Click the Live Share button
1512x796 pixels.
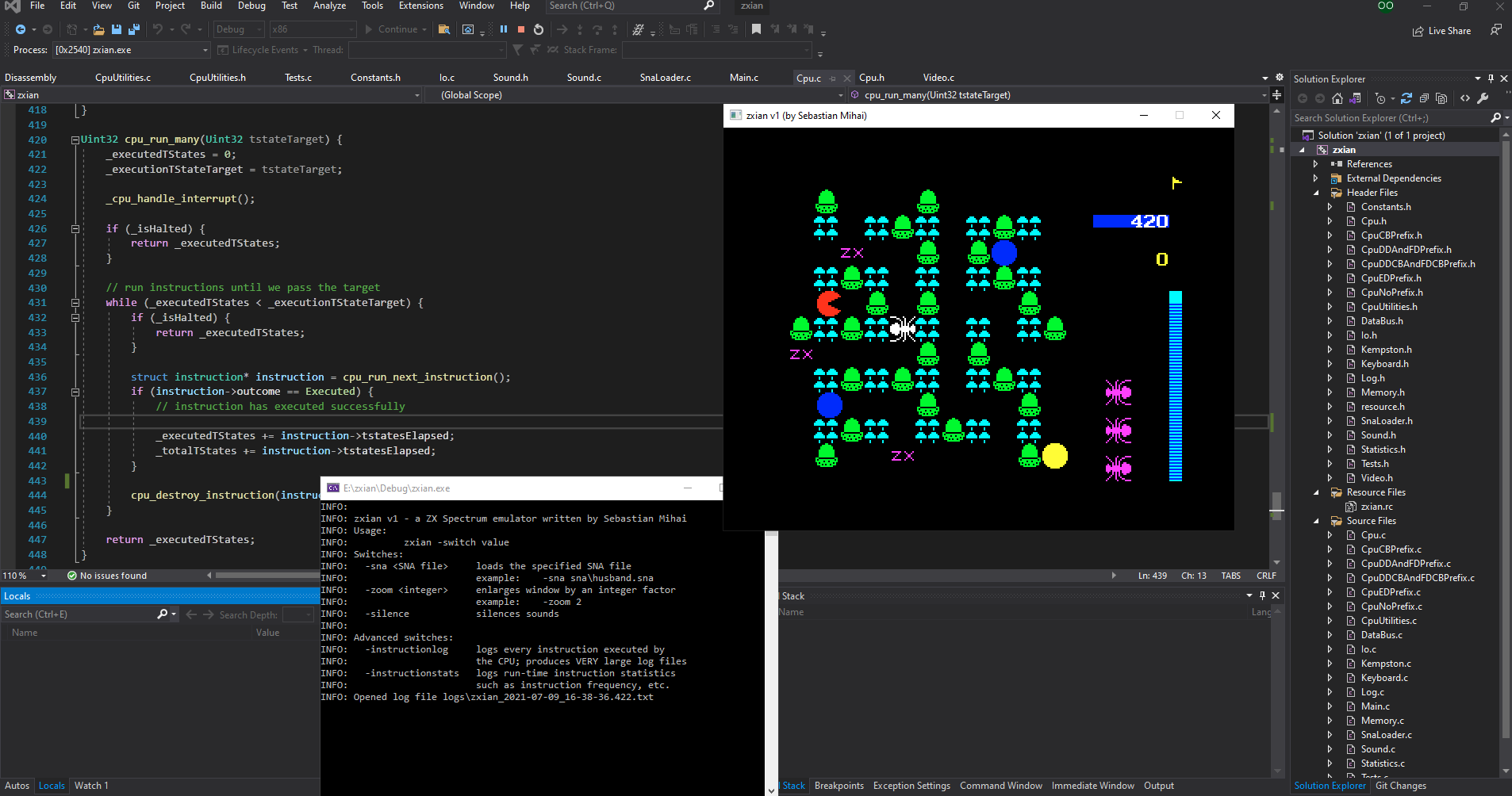pos(1441,31)
